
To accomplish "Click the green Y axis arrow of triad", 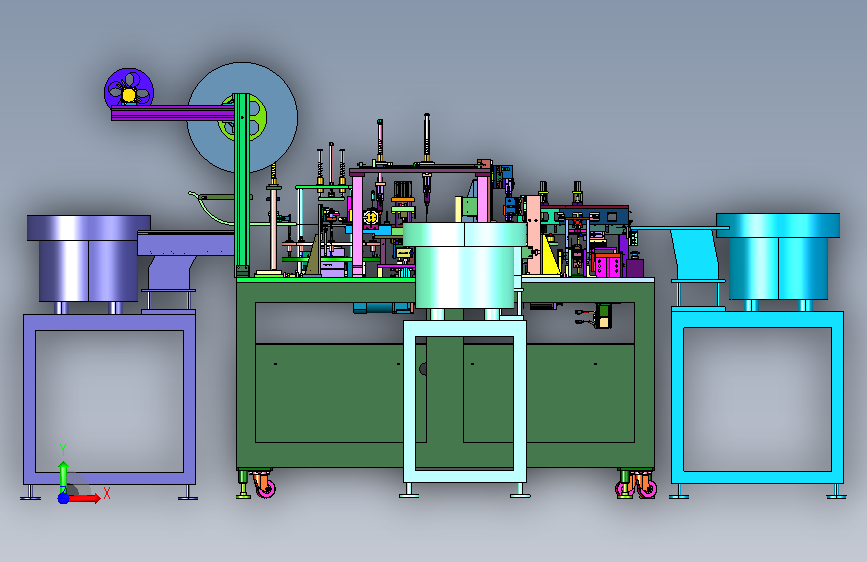I will pos(64,476).
